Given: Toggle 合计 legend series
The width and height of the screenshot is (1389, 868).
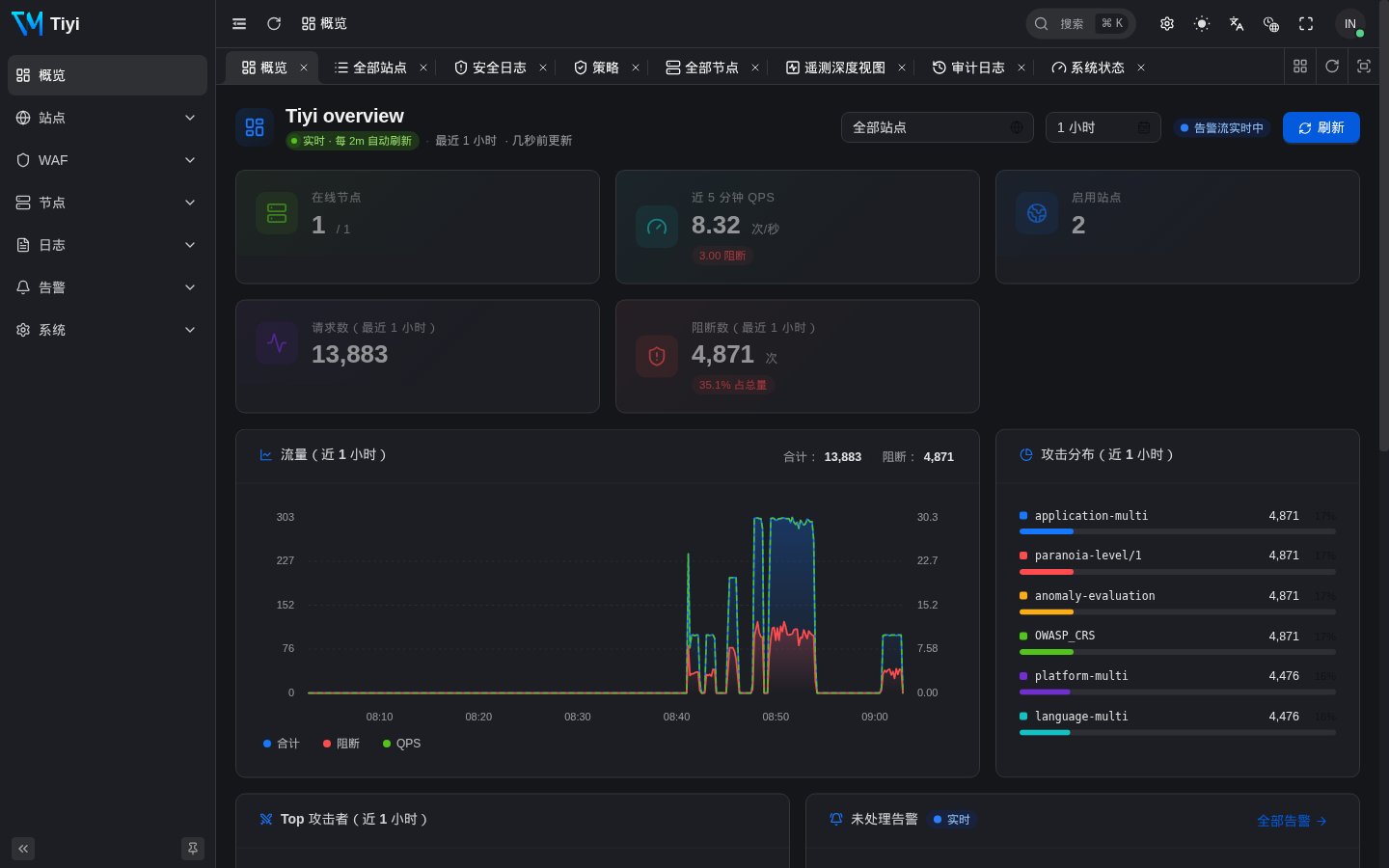Looking at the screenshot, I should point(282,744).
